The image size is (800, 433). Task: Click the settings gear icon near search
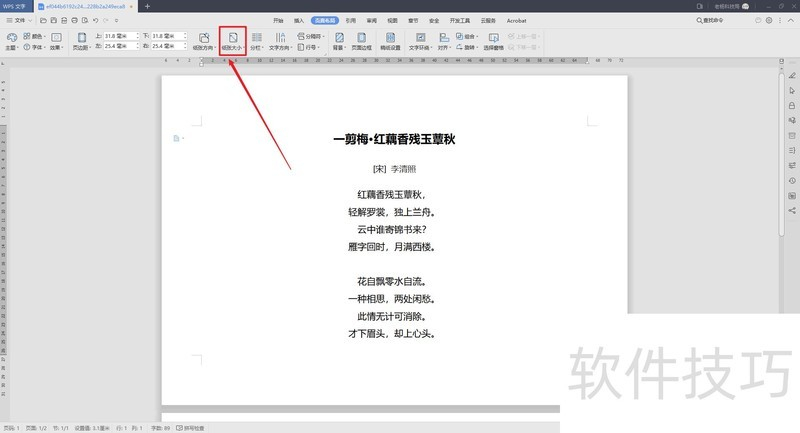pos(769,20)
